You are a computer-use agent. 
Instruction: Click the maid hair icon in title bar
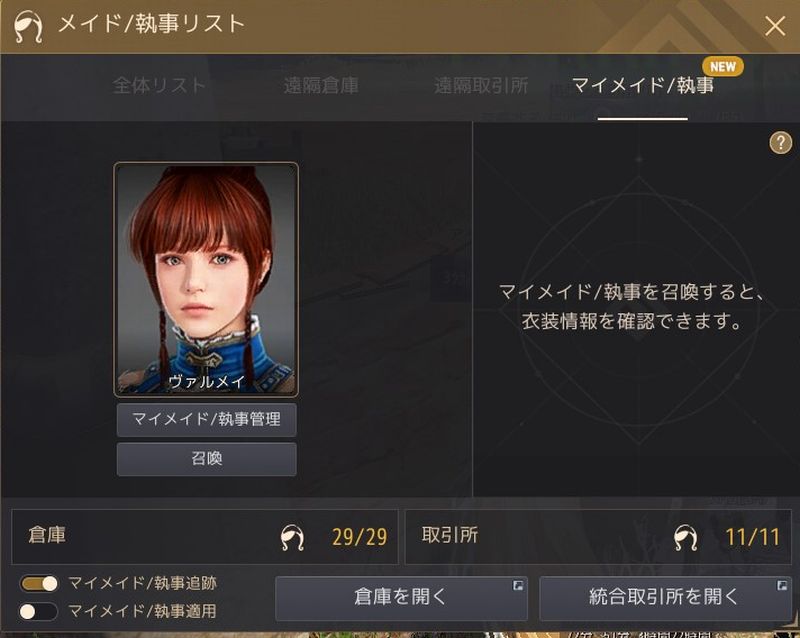(x=28, y=27)
